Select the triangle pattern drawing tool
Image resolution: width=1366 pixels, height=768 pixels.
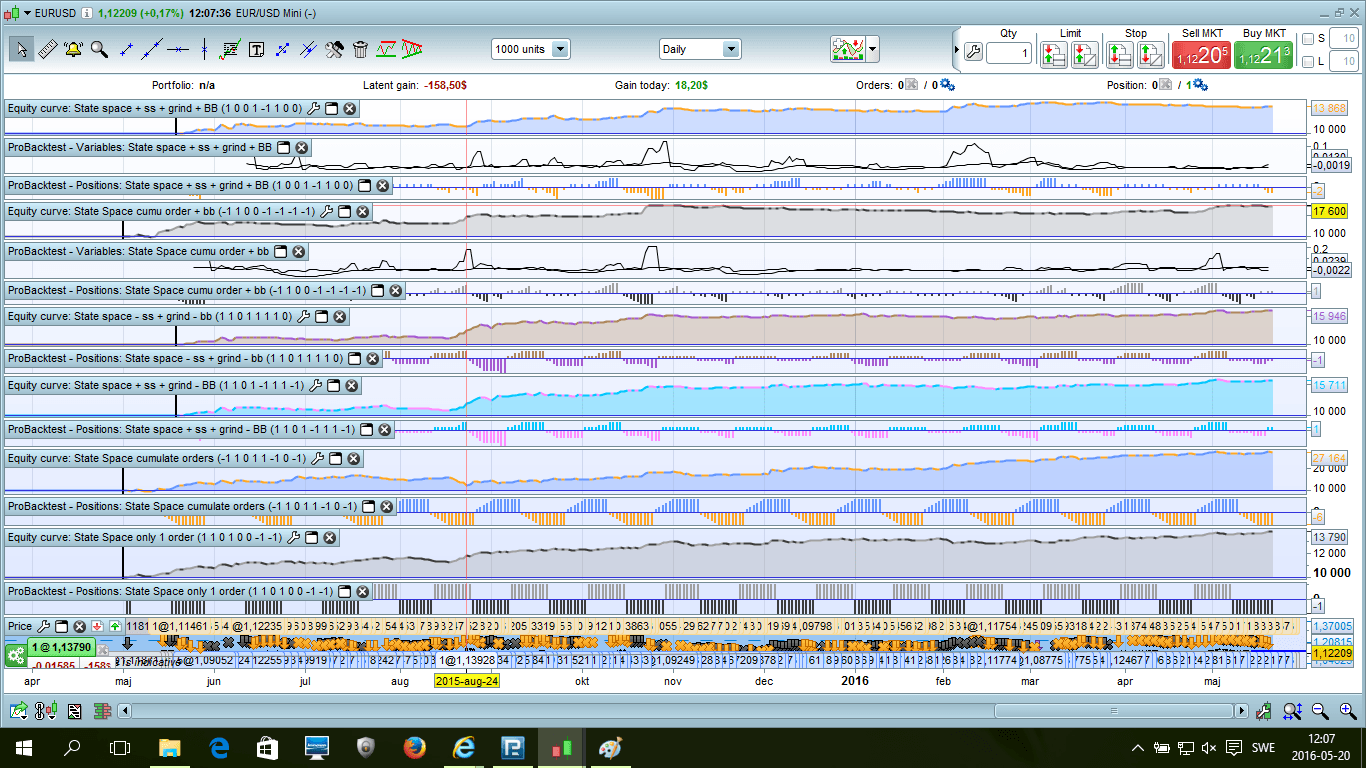(411, 49)
